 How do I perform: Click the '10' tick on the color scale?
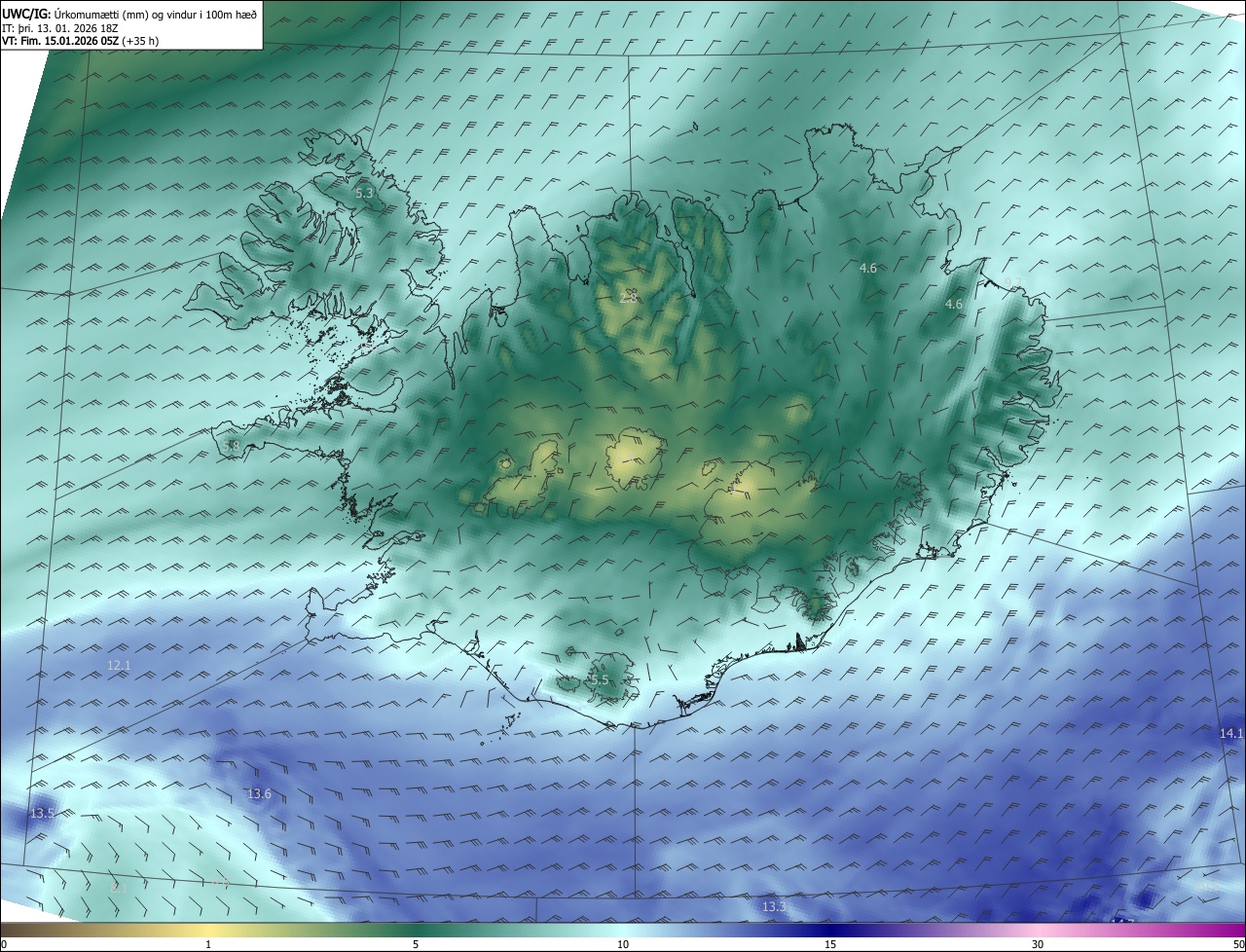click(623, 944)
